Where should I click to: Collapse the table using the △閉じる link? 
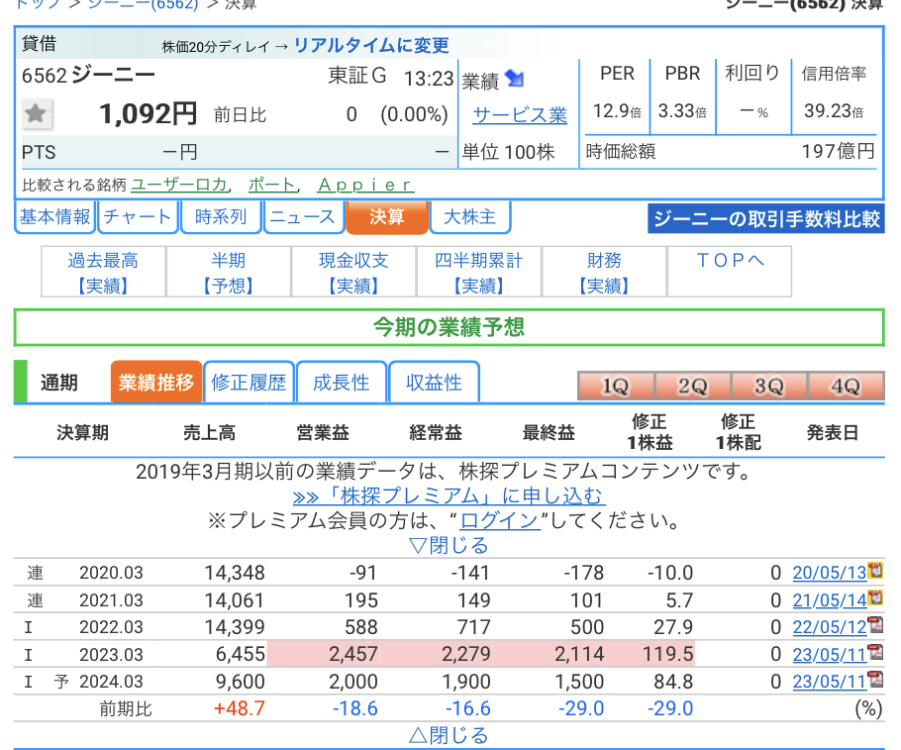click(449, 735)
